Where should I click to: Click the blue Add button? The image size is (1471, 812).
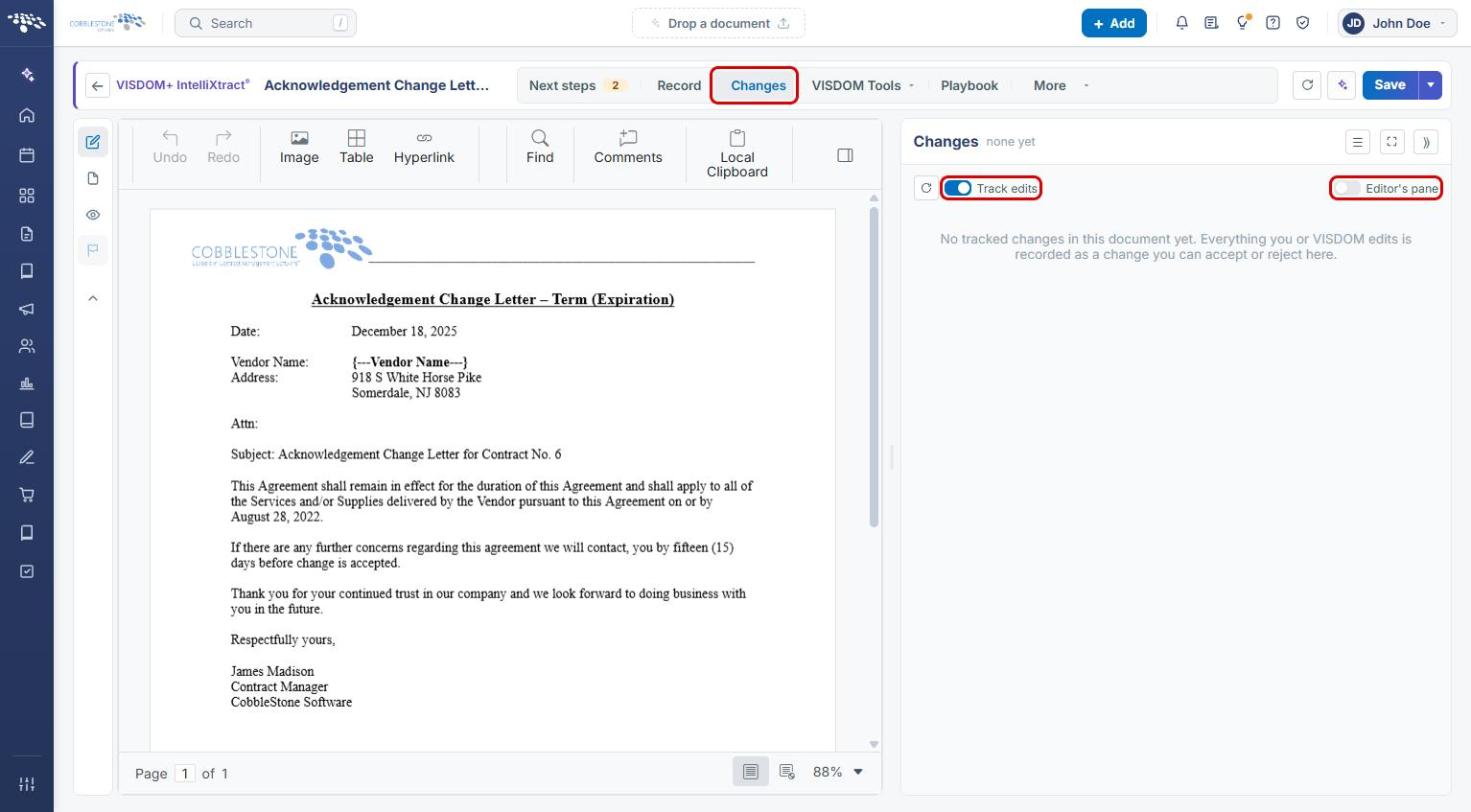1114,23
